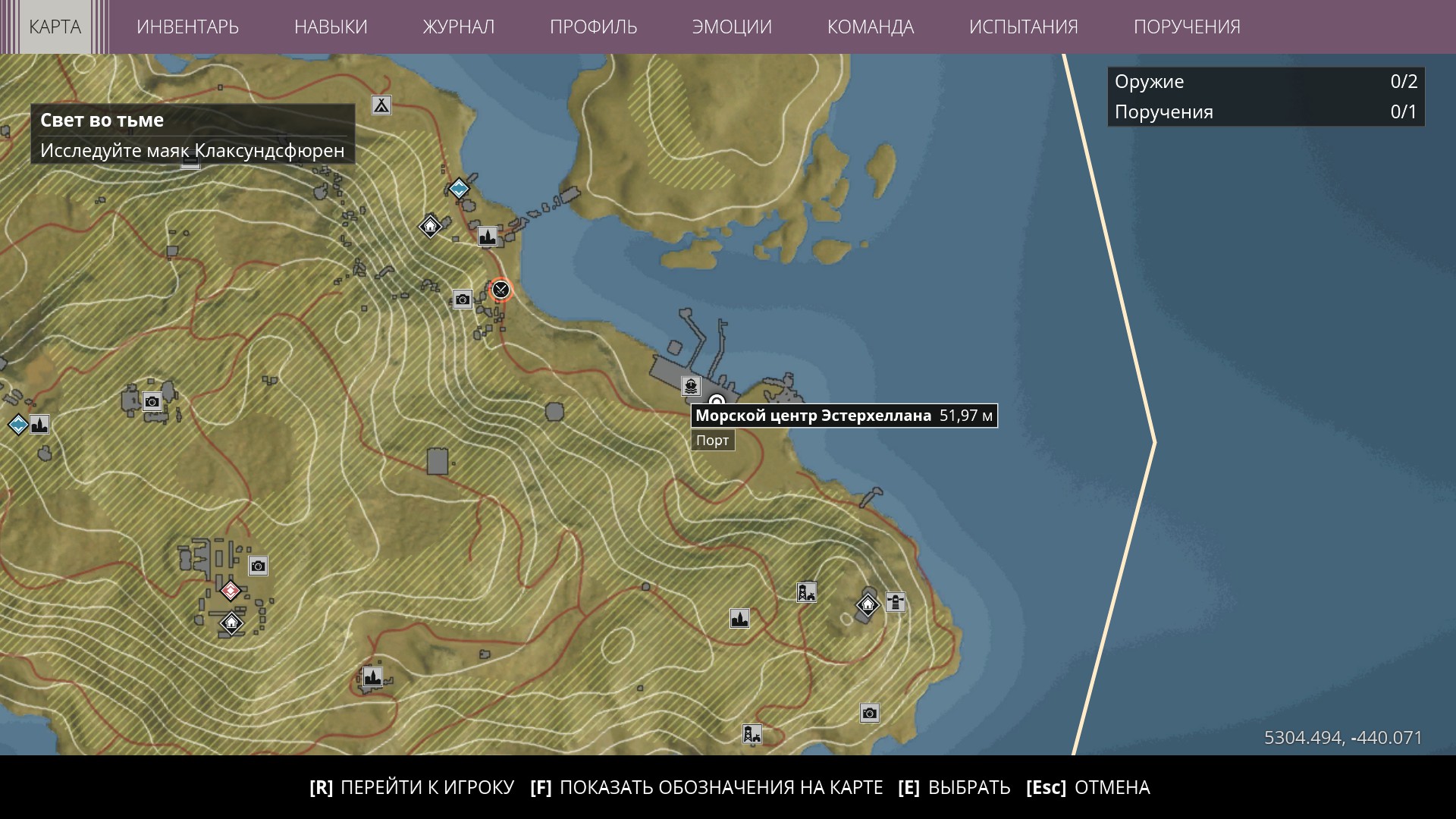Switch to the ИНВЕНТАРЬ tab
This screenshot has height=819, width=1456.
187,27
